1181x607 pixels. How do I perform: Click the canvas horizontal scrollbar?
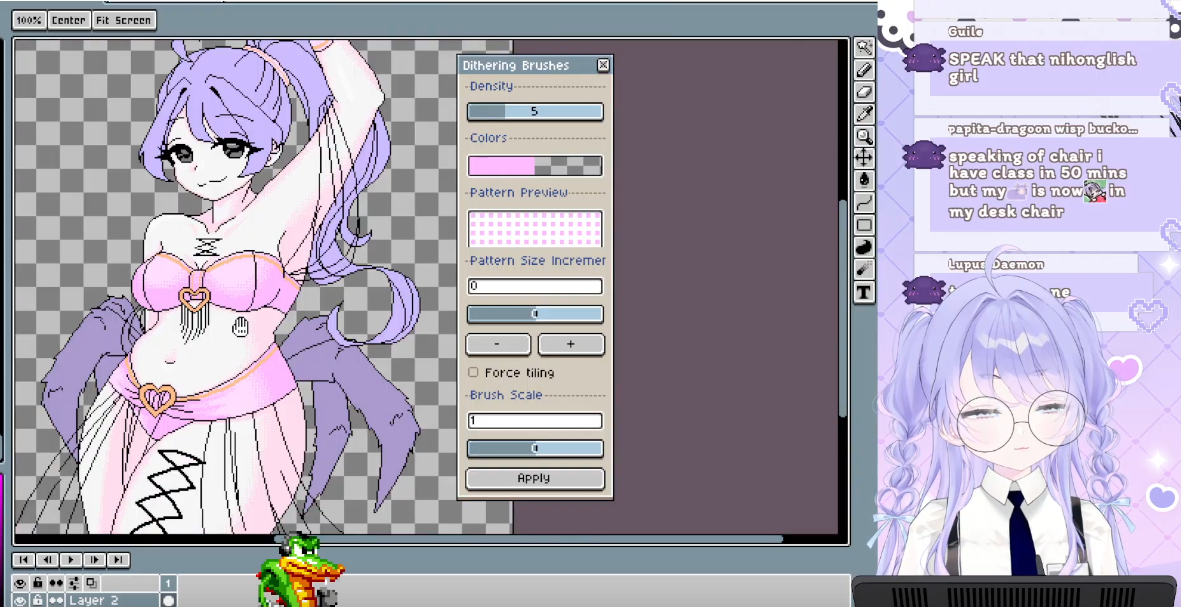click(x=530, y=539)
